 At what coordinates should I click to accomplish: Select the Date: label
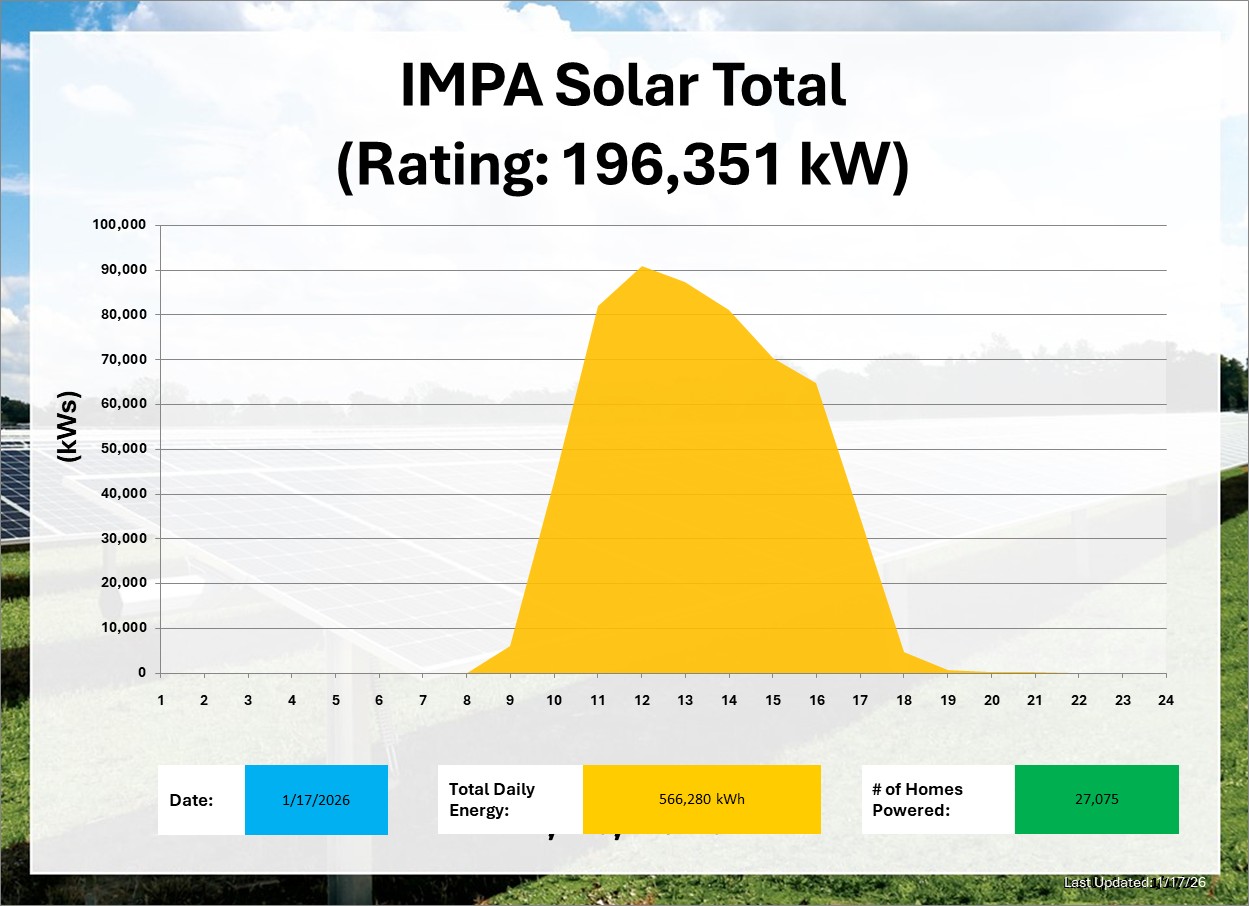191,800
